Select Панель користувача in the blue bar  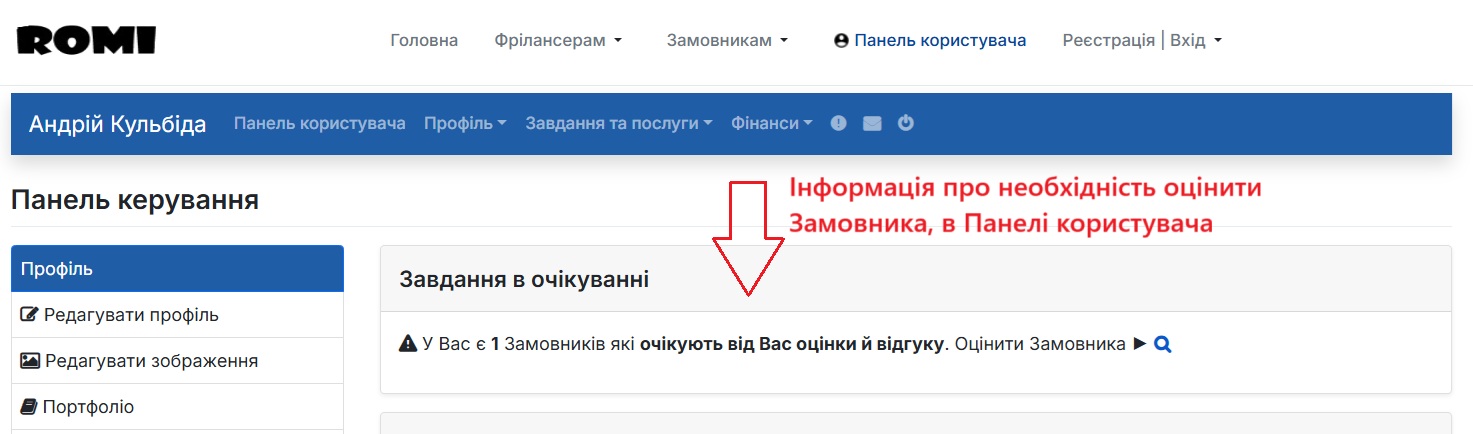point(320,123)
